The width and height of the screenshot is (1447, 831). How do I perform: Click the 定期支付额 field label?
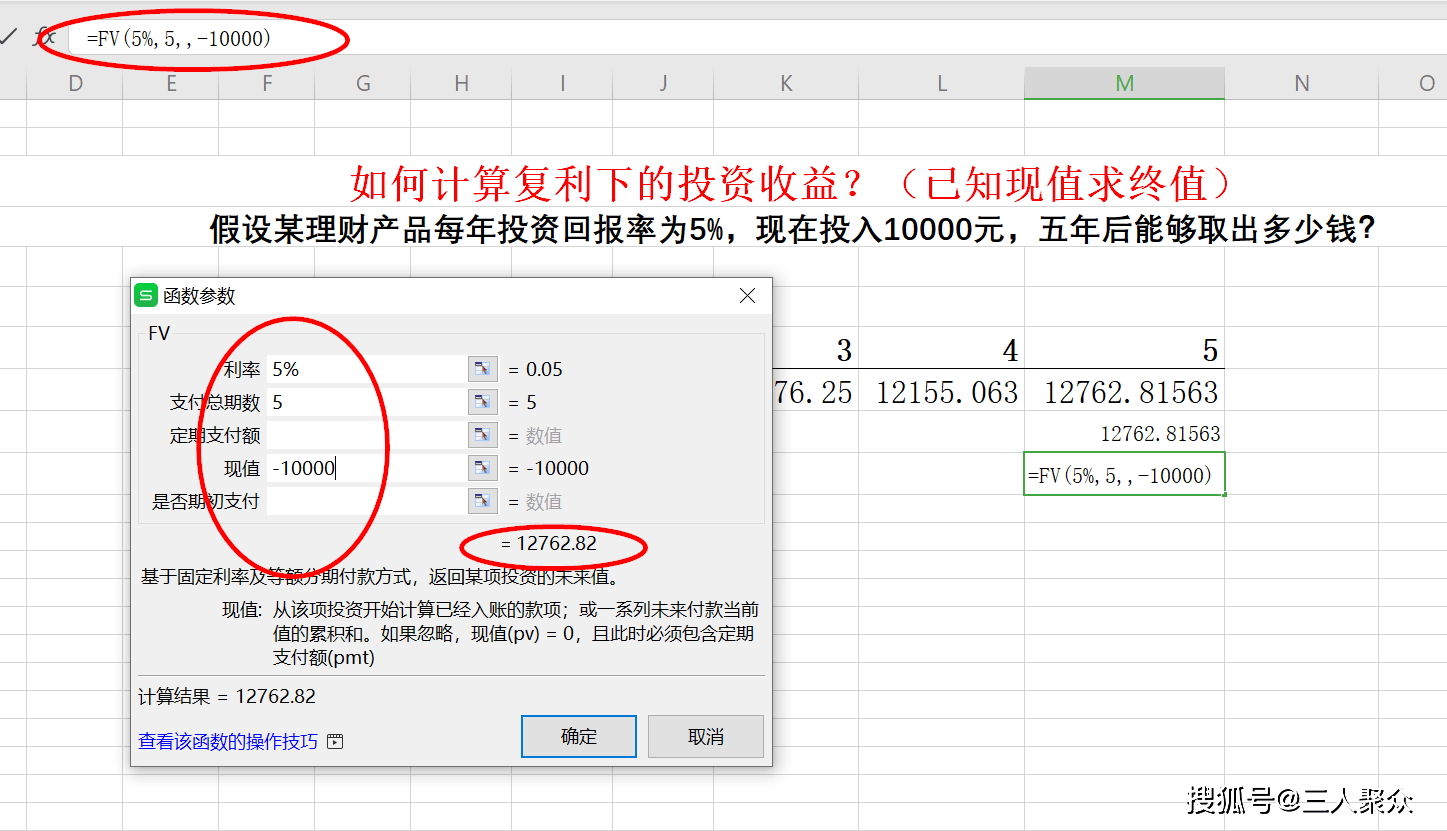[215, 435]
